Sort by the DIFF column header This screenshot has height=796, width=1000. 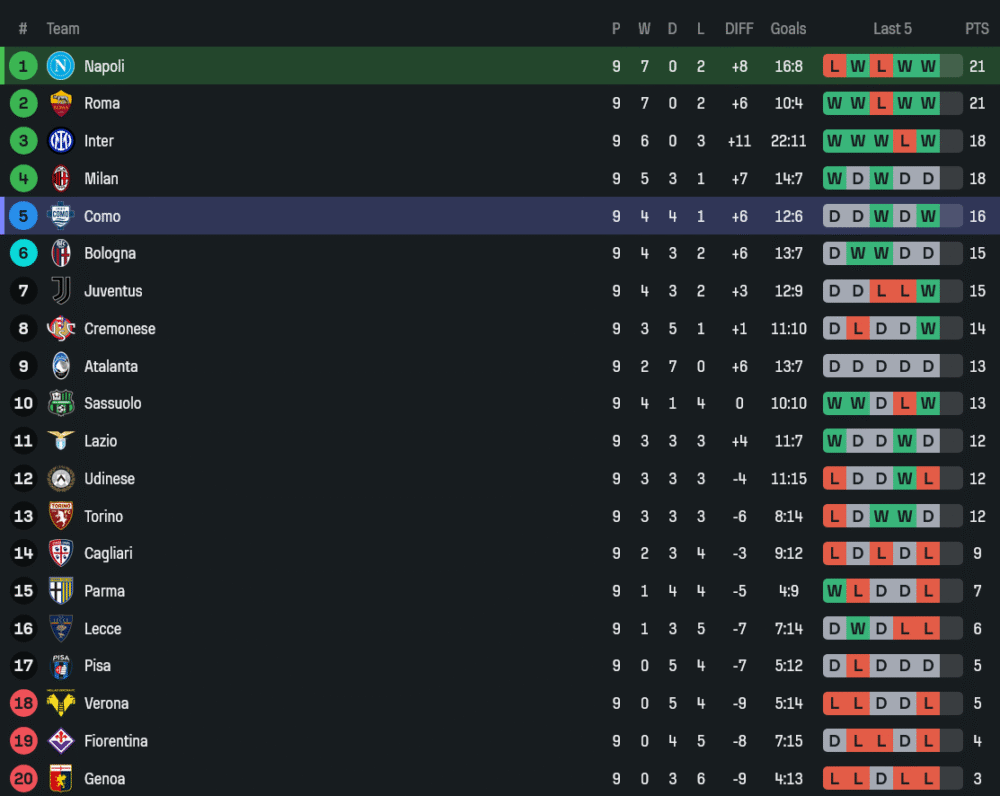(739, 29)
